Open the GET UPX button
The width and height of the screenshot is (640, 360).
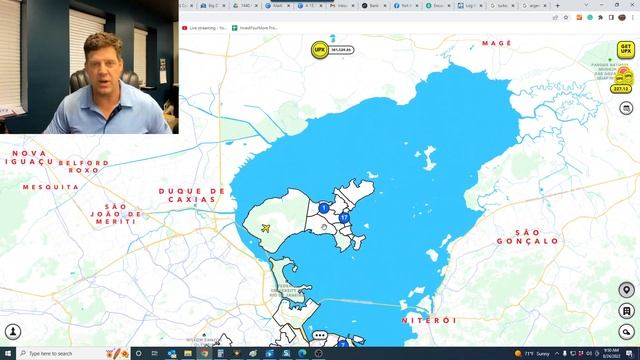coord(625,50)
